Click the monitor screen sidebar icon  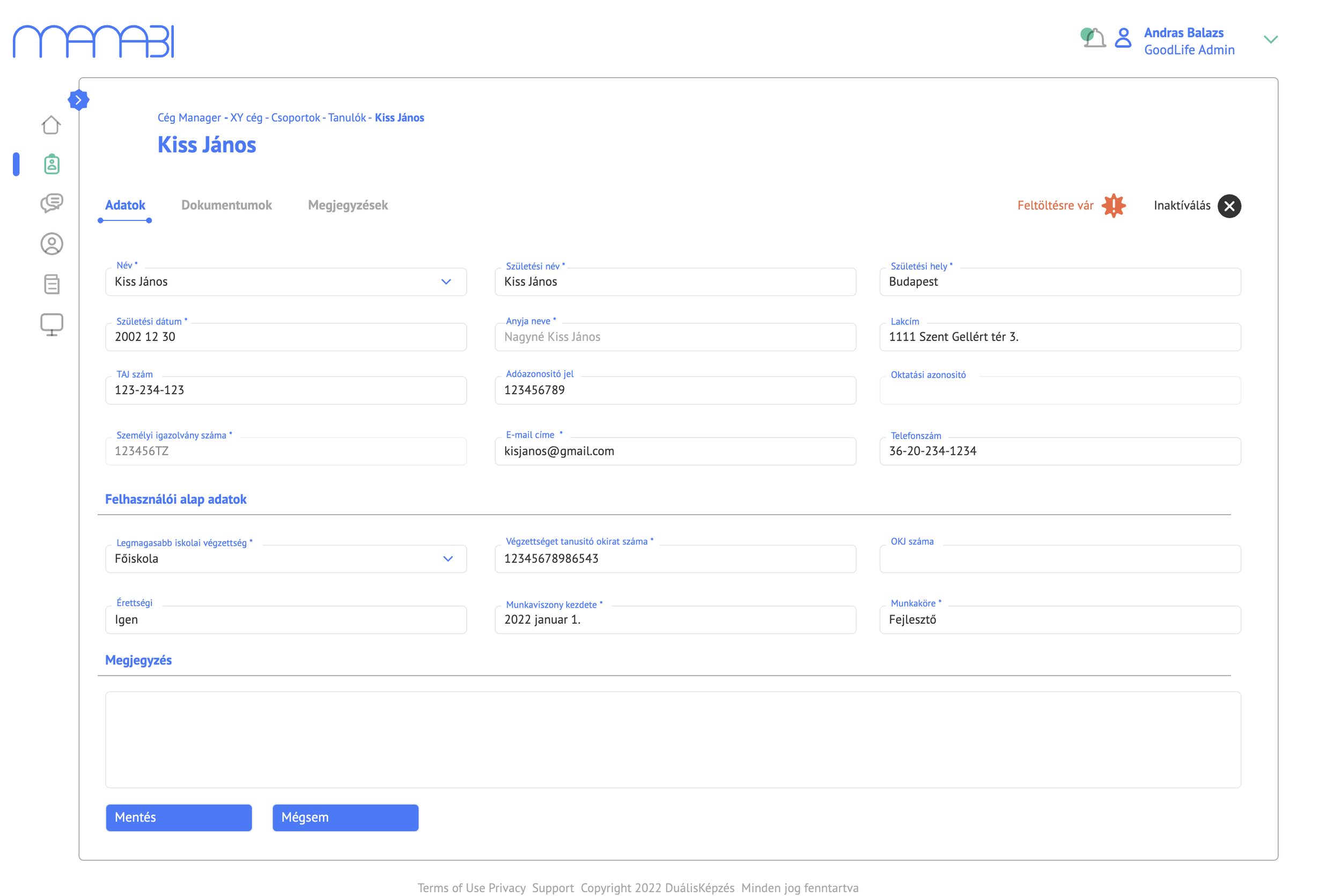51,324
